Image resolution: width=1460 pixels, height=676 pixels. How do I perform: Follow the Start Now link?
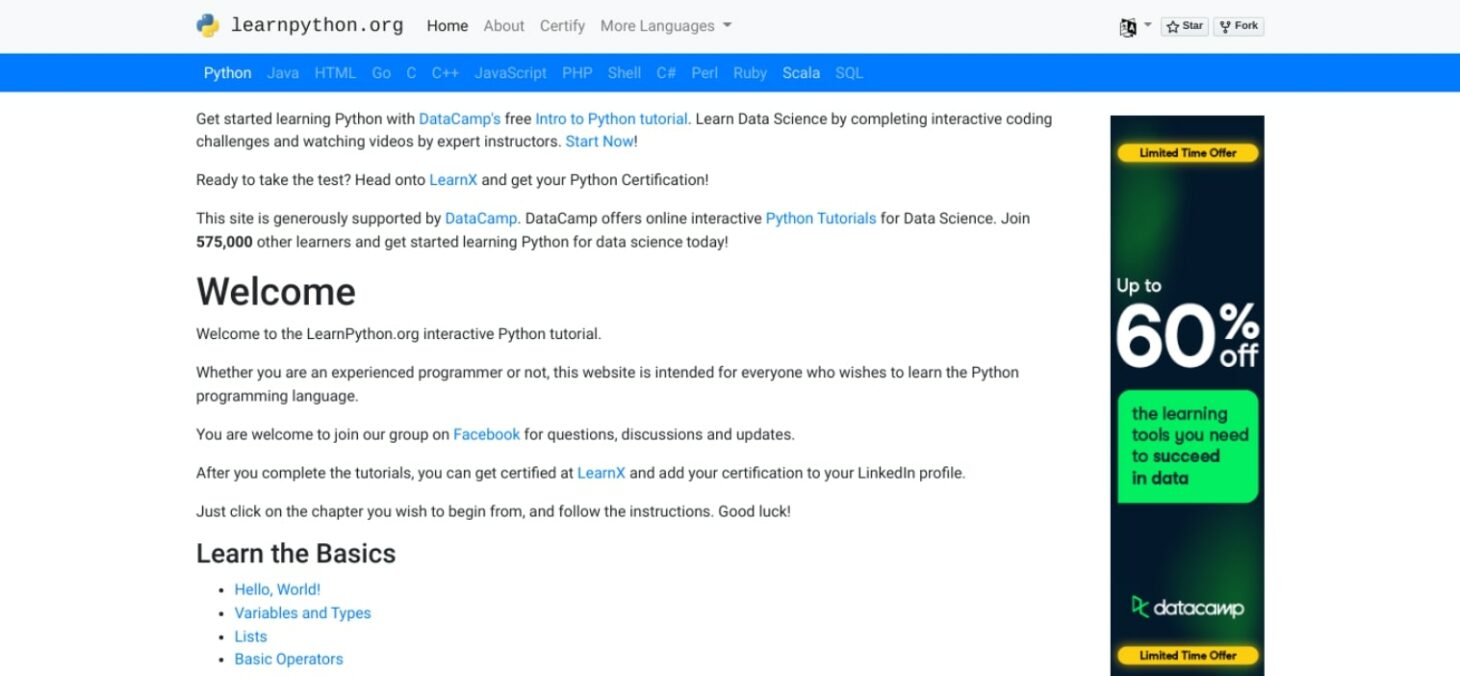(599, 142)
